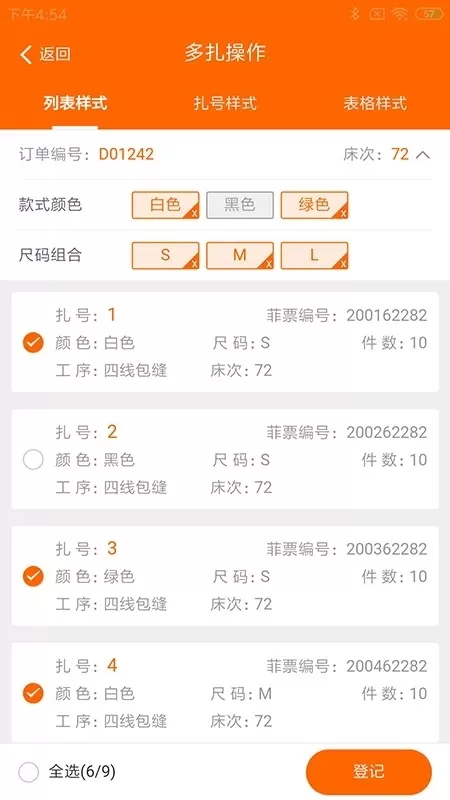Uncheck bundle 3 绿色 checkbox
Screen dimensions: 450x800
[x=33, y=577]
